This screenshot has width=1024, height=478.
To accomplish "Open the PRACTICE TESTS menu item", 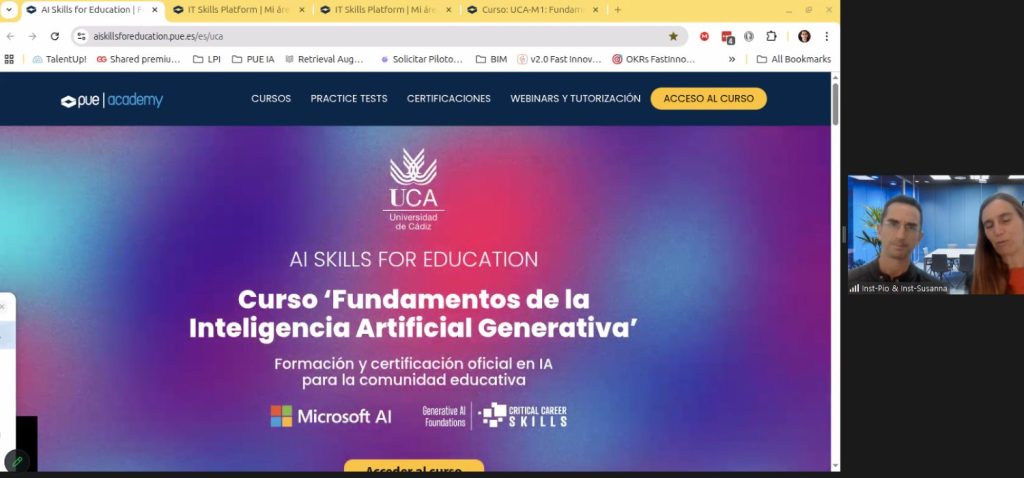I will click(x=348, y=99).
